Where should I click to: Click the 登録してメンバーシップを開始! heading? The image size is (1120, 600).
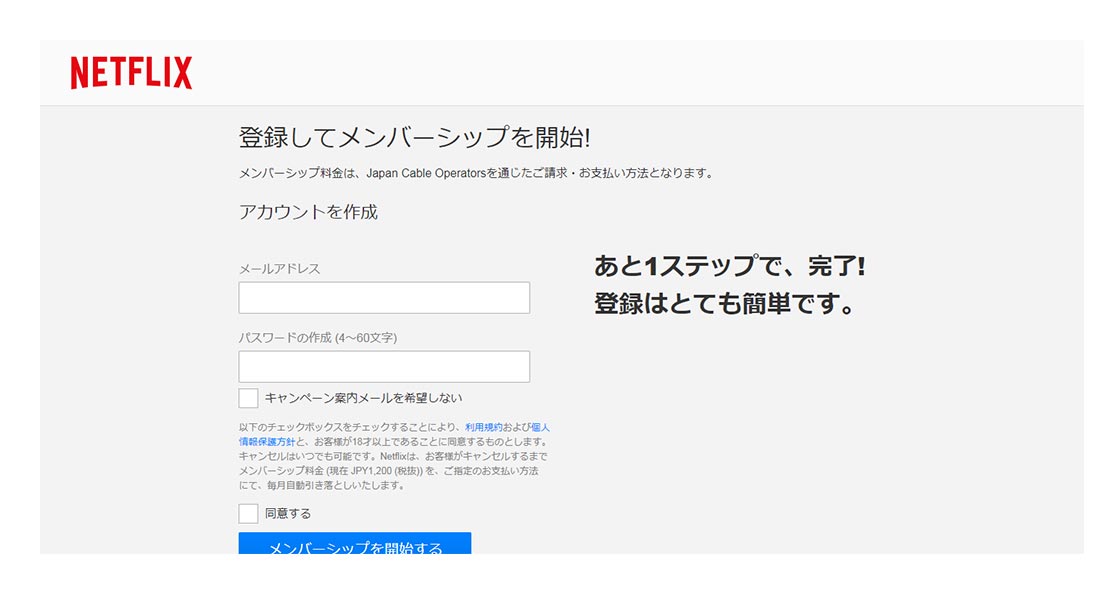pos(414,137)
